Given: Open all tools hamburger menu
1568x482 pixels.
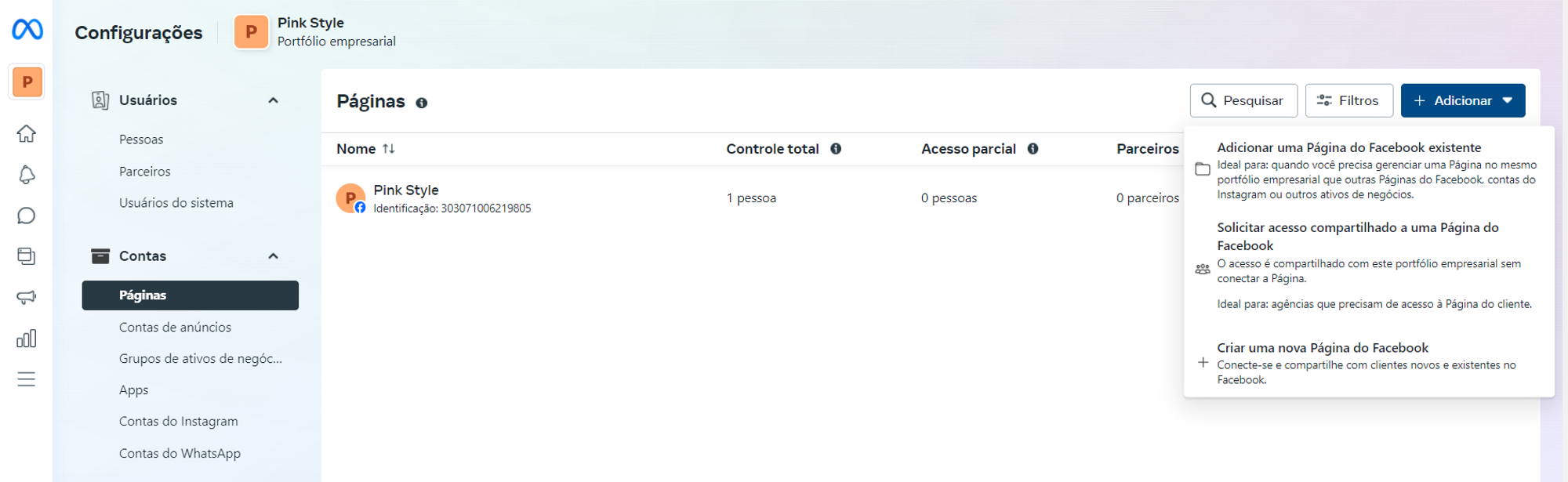Looking at the screenshot, I should click(27, 379).
